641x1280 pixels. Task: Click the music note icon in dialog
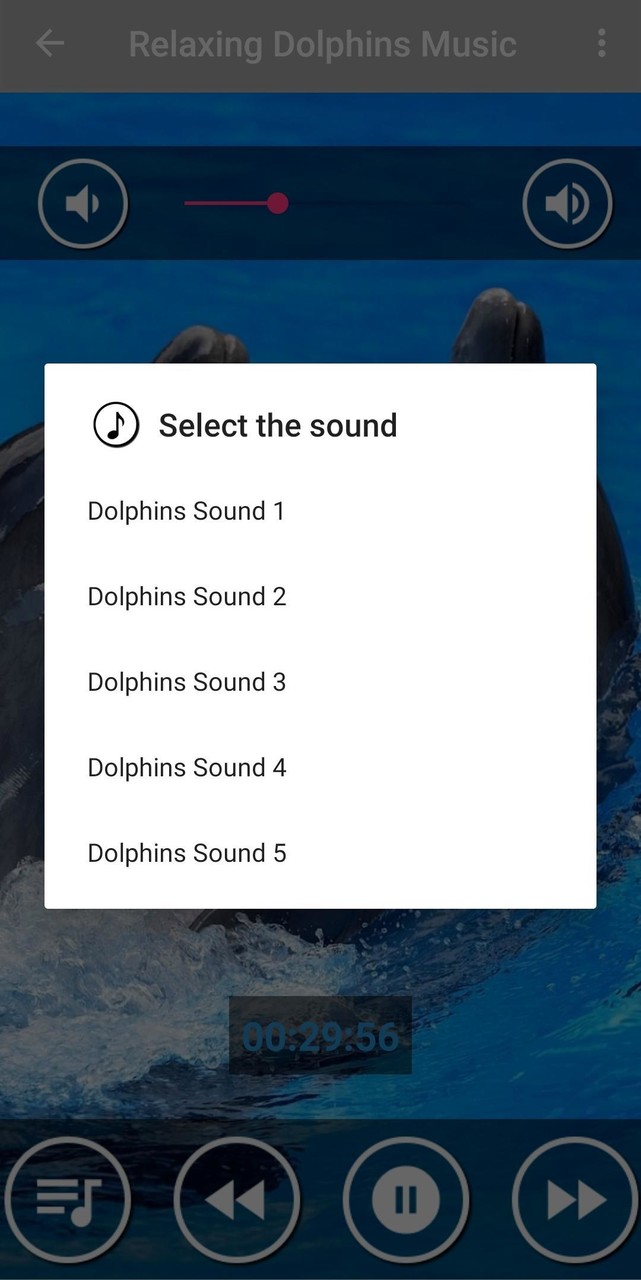(x=116, y=424)
